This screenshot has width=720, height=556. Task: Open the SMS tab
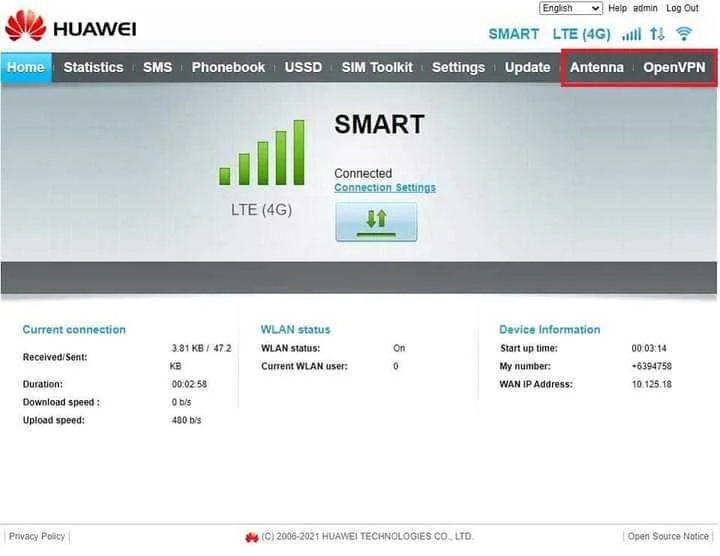[x=158, y=67]
